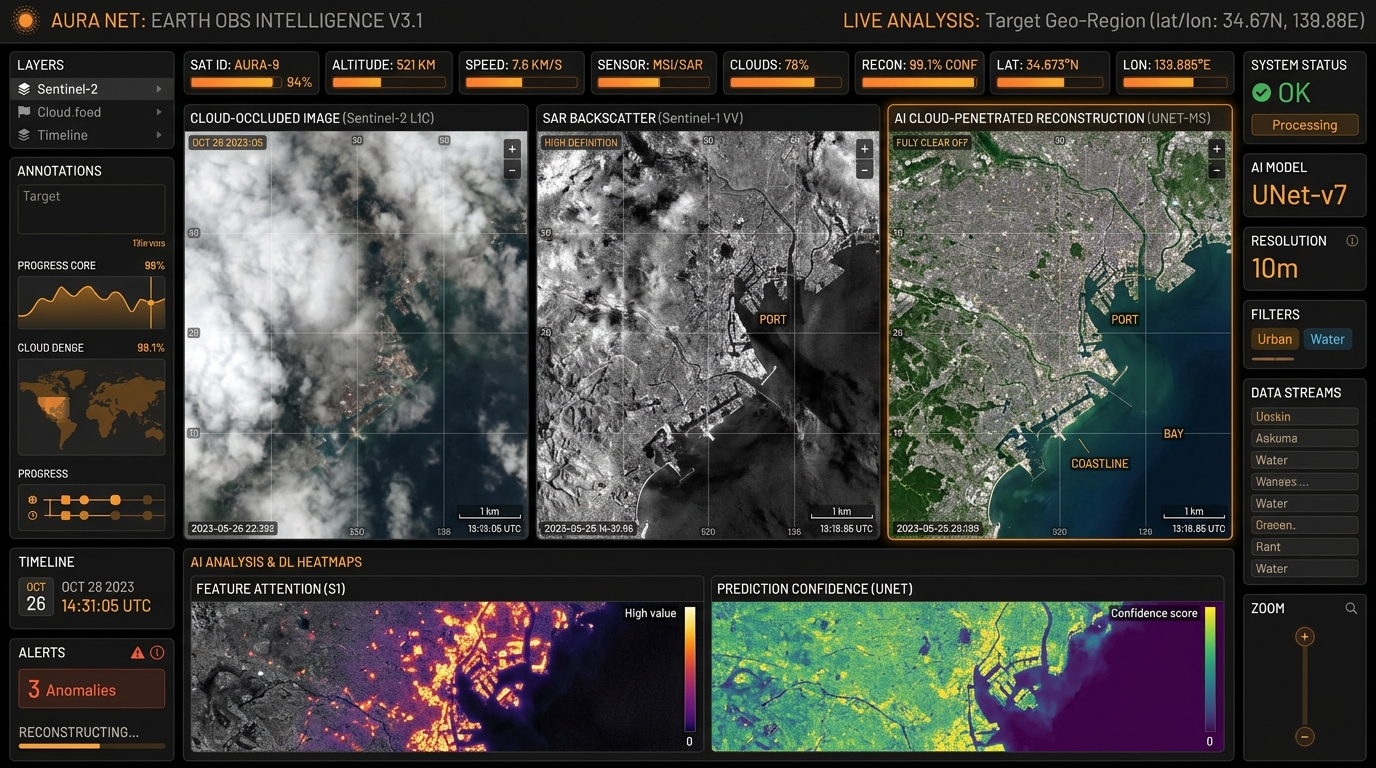
Task: Toggle the Urban filter chip
Action: coord(1275,339)
